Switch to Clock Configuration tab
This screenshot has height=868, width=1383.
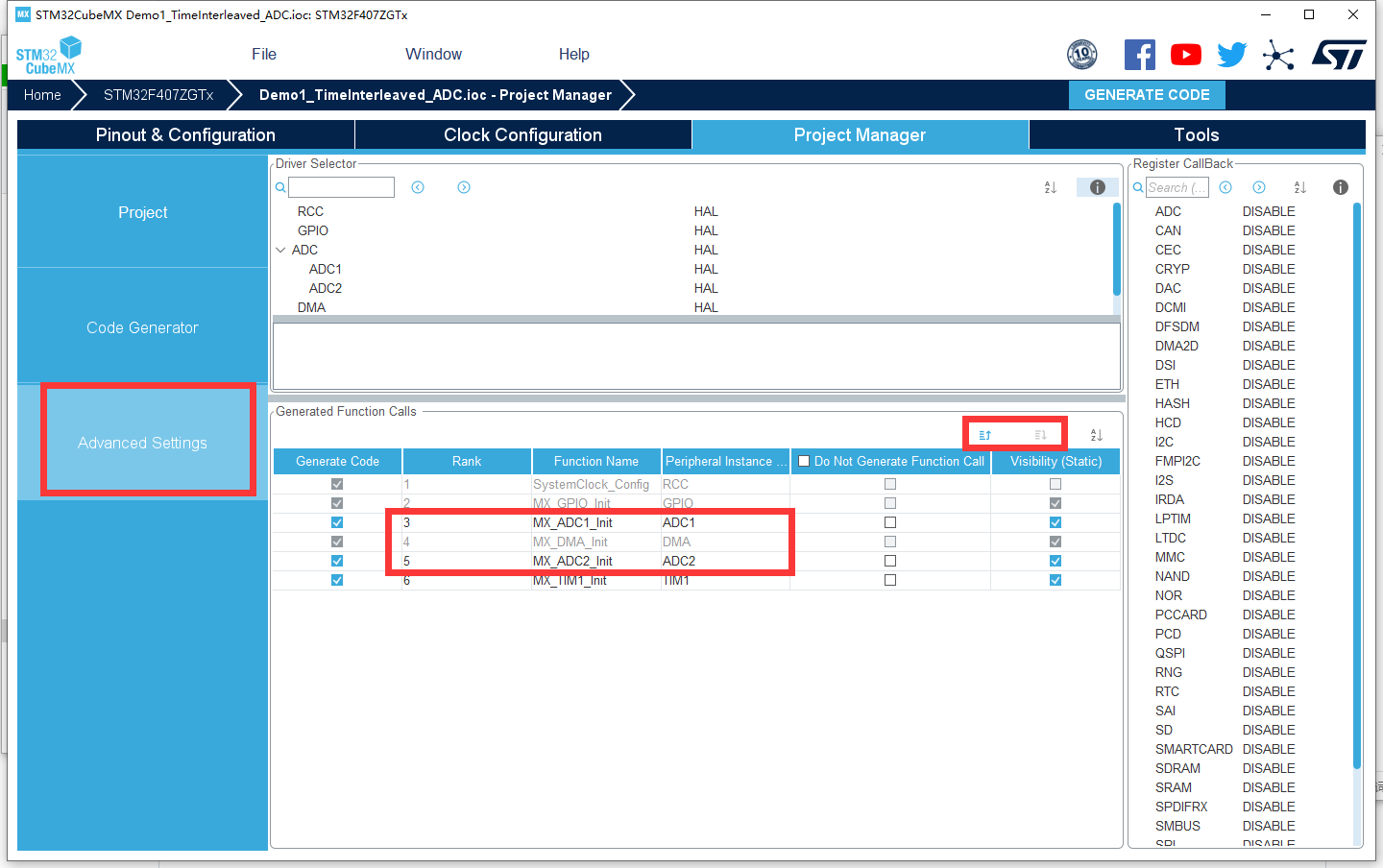tap(522, 134)
